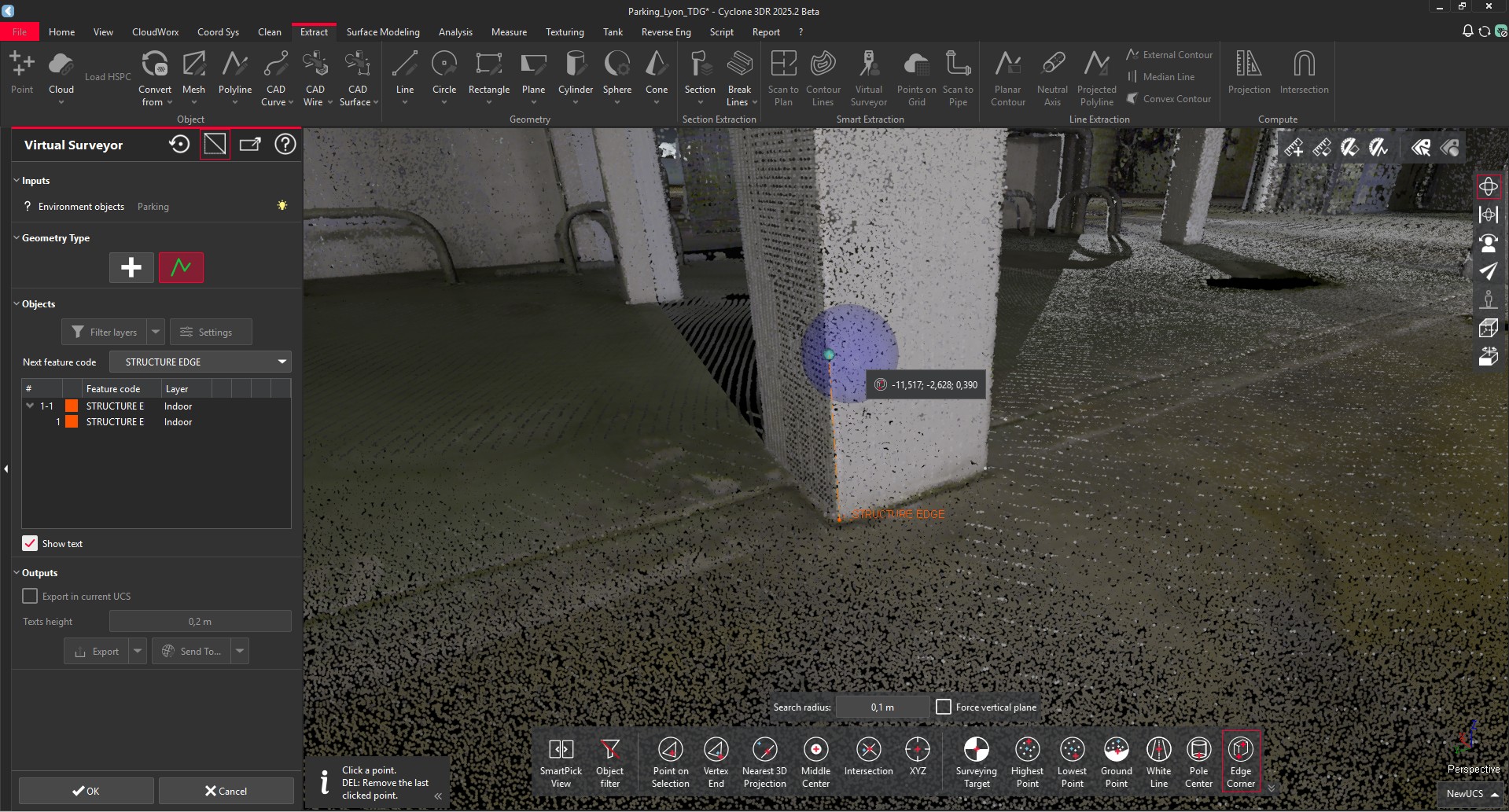The width and height of the screenshot is (1509, 812).
Task: Collapse the 1-1 STRUCTURE E tree item
Action: [x=30, y=406]
